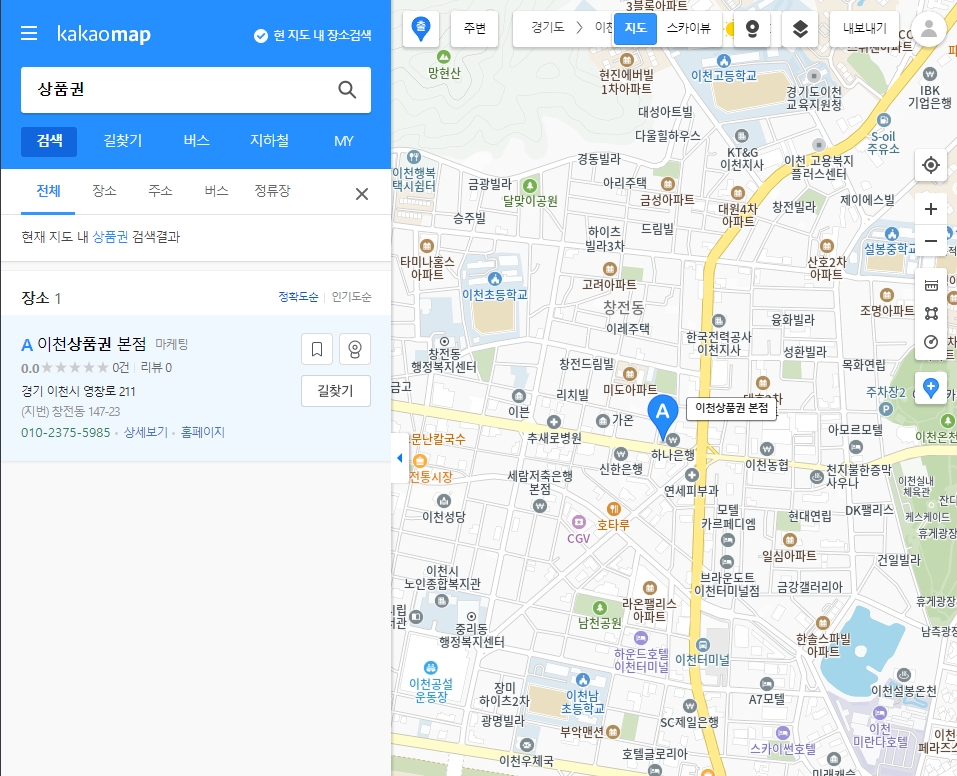This screenshot has height=776, width=957.
Task: Click the 리뷰 0 review count
Action: (x=156, y=368)
